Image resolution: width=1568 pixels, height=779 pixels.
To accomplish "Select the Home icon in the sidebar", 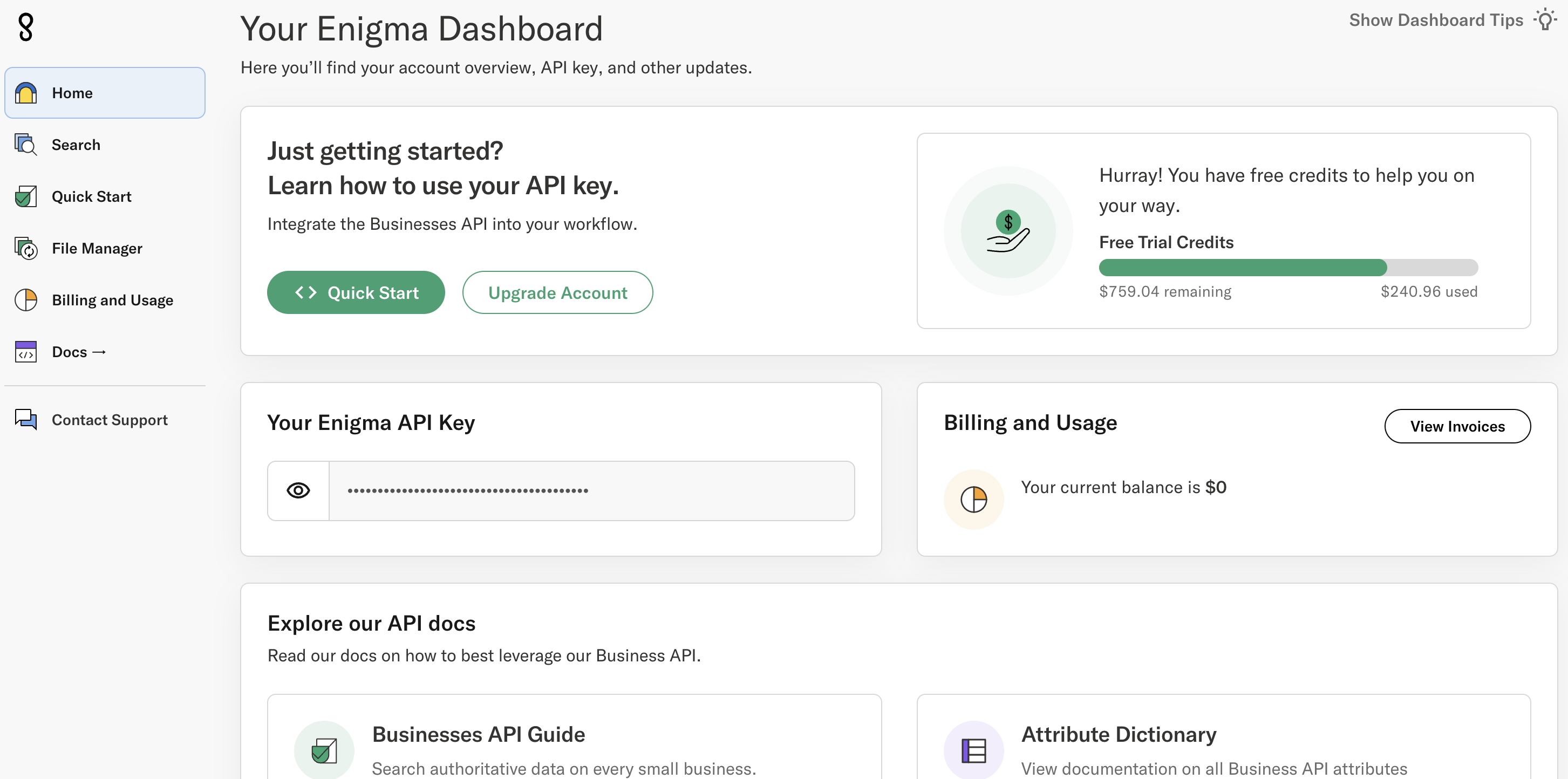I will (25, 92).
